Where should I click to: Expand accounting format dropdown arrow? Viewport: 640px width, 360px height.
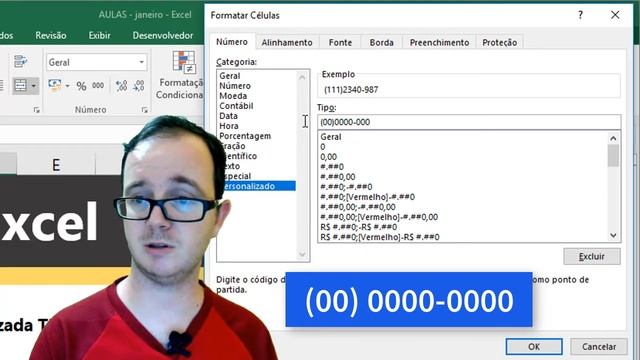coord(67,86)
